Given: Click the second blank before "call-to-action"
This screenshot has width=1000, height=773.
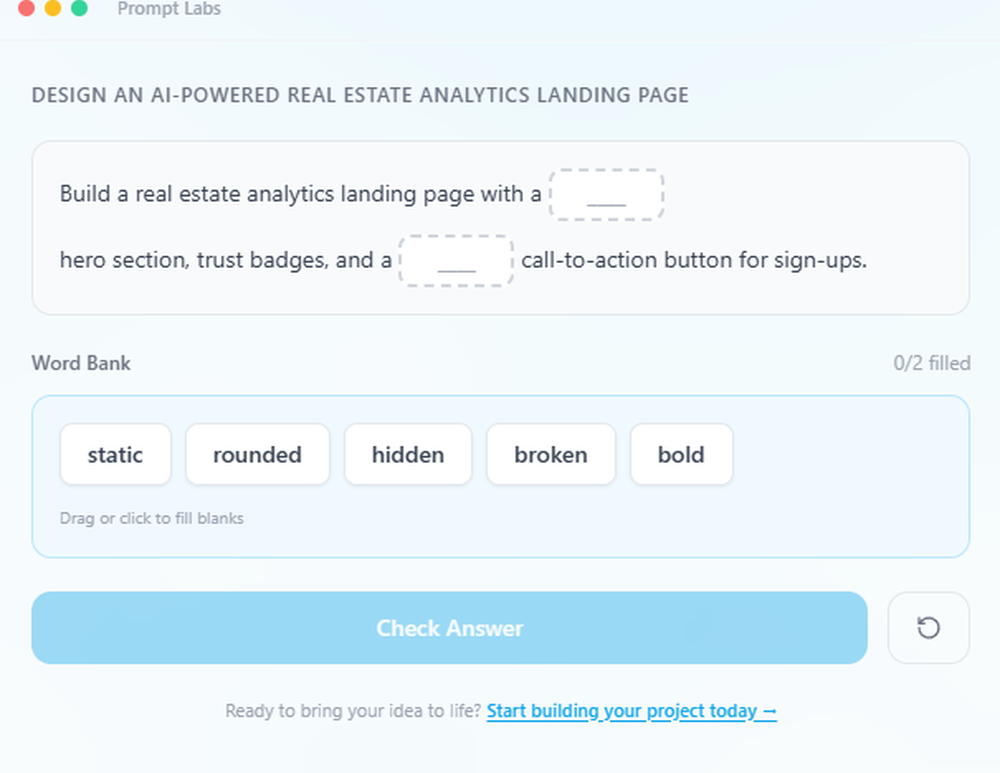Looking at the screenshot, I should click(x=456, y=262).
